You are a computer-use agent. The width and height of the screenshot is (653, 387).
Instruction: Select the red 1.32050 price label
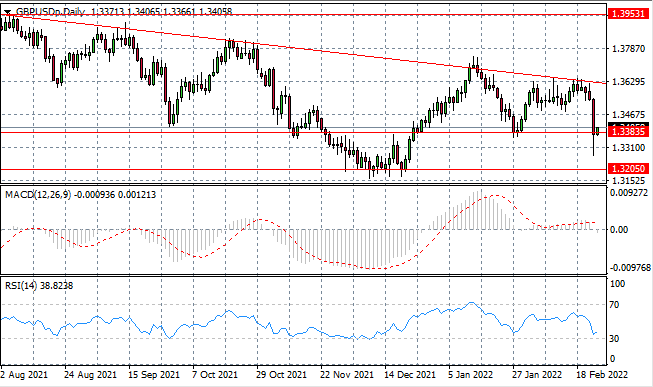[x=628, y=168]
